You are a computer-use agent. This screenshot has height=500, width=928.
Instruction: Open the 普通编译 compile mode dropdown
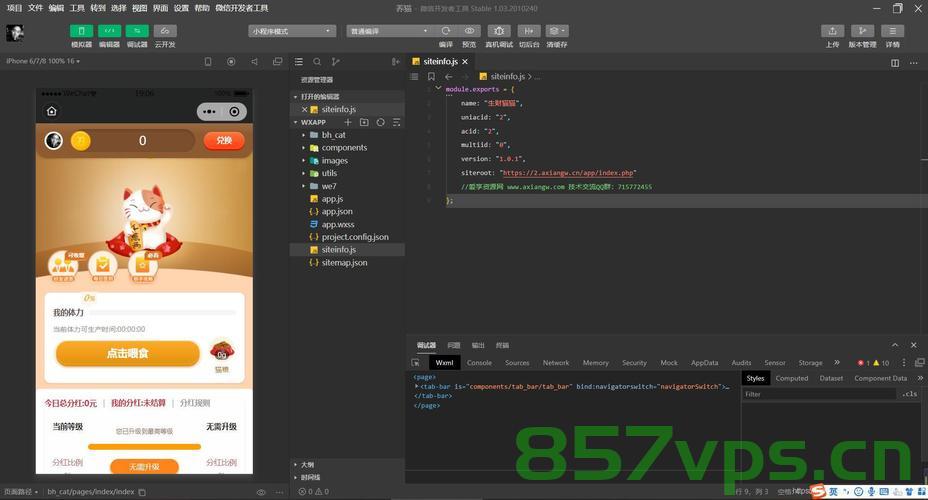(389, 31)
